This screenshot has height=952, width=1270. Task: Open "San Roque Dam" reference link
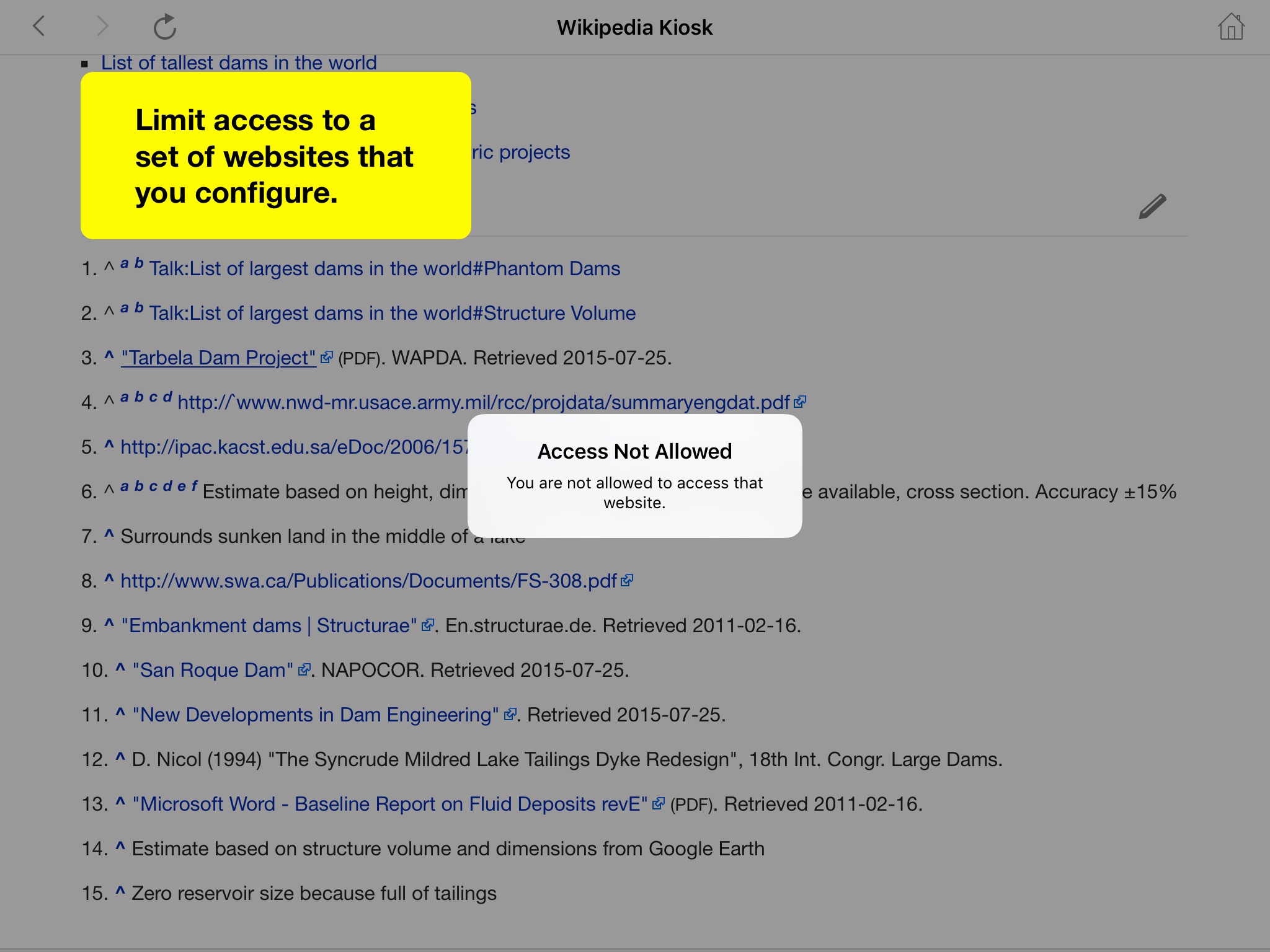click(213, 670)
